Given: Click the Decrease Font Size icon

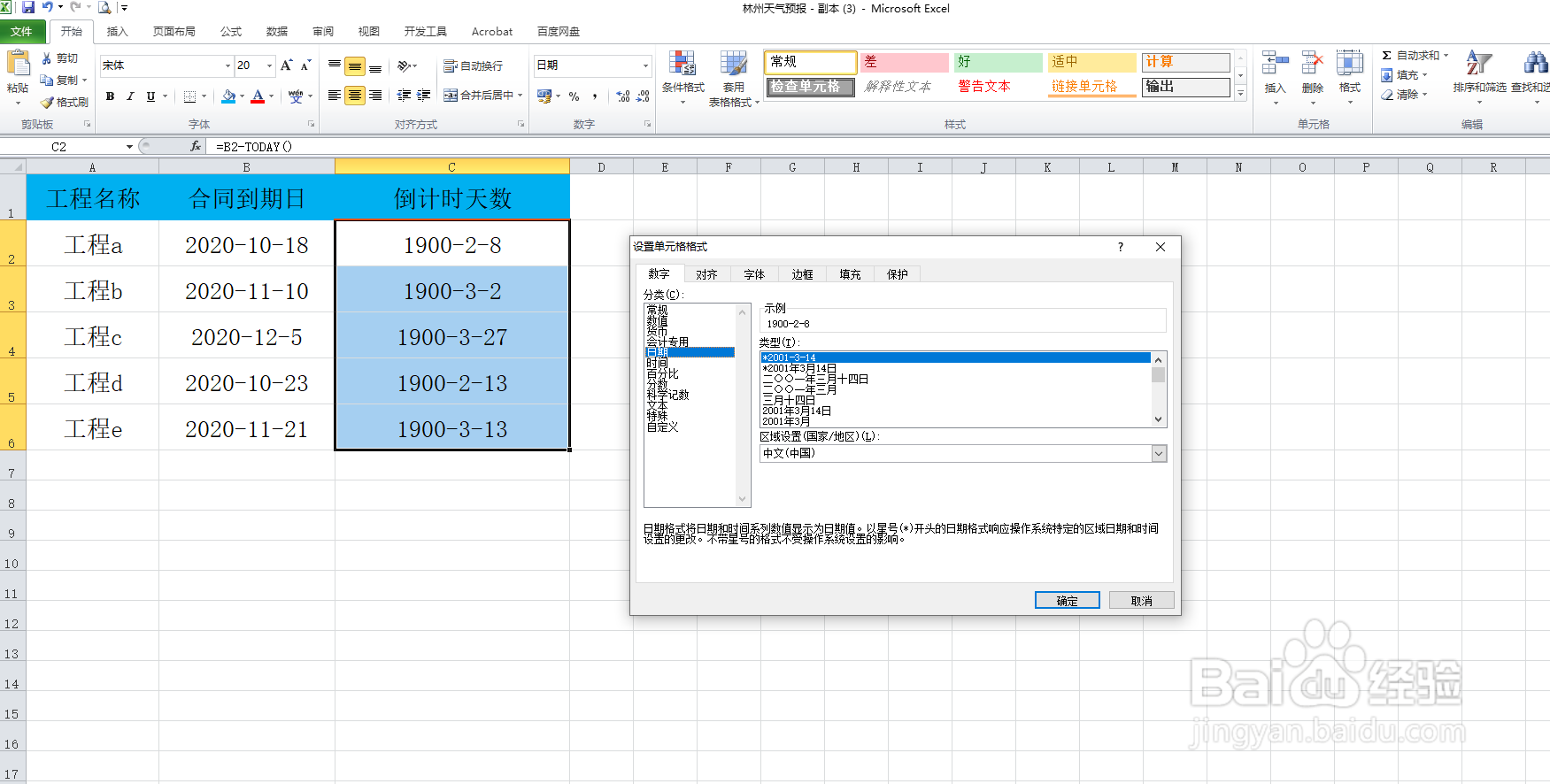Looking at the screenshot, I should click(x=306, y=65).
